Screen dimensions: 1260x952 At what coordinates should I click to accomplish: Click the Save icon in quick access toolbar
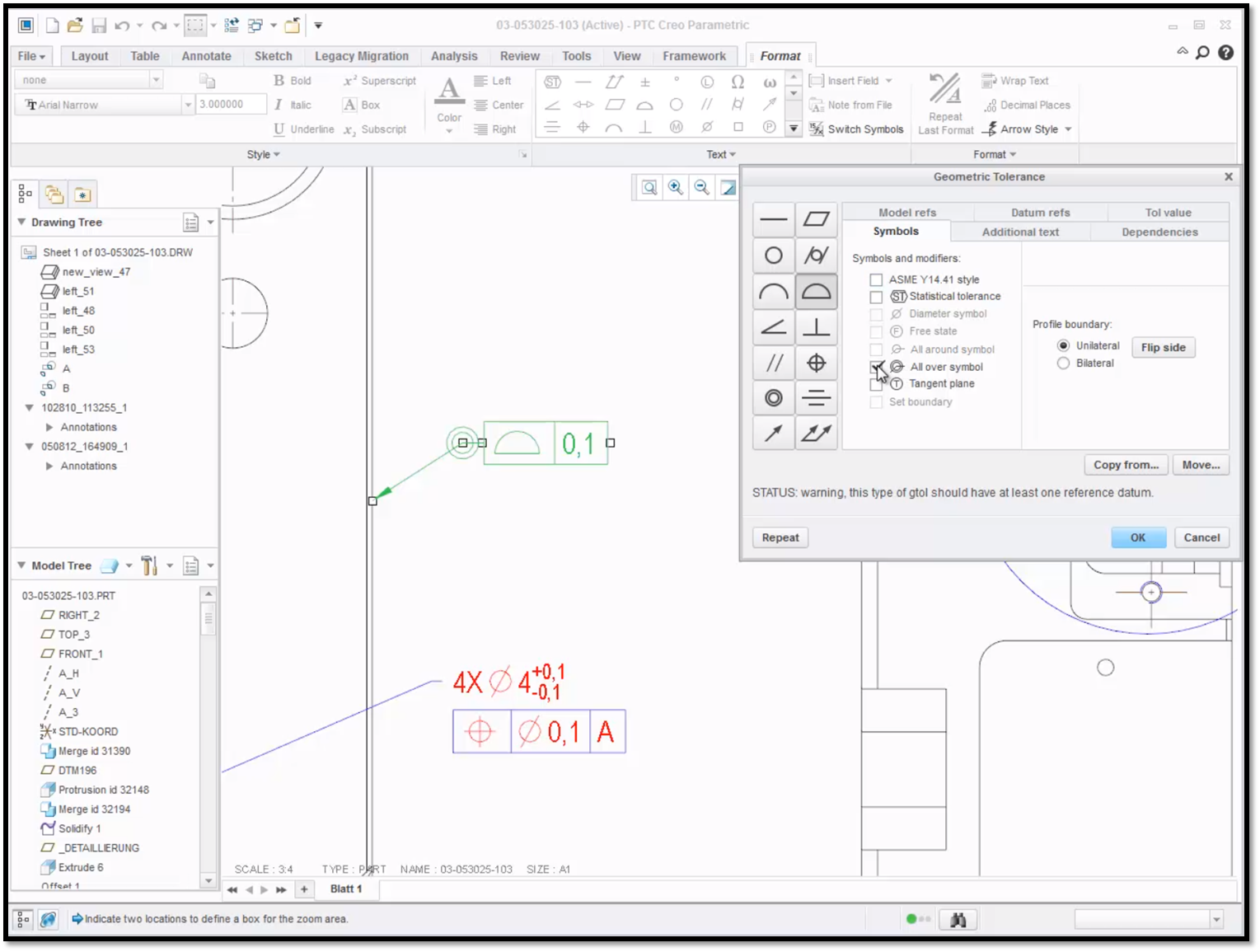pos(99,26)
